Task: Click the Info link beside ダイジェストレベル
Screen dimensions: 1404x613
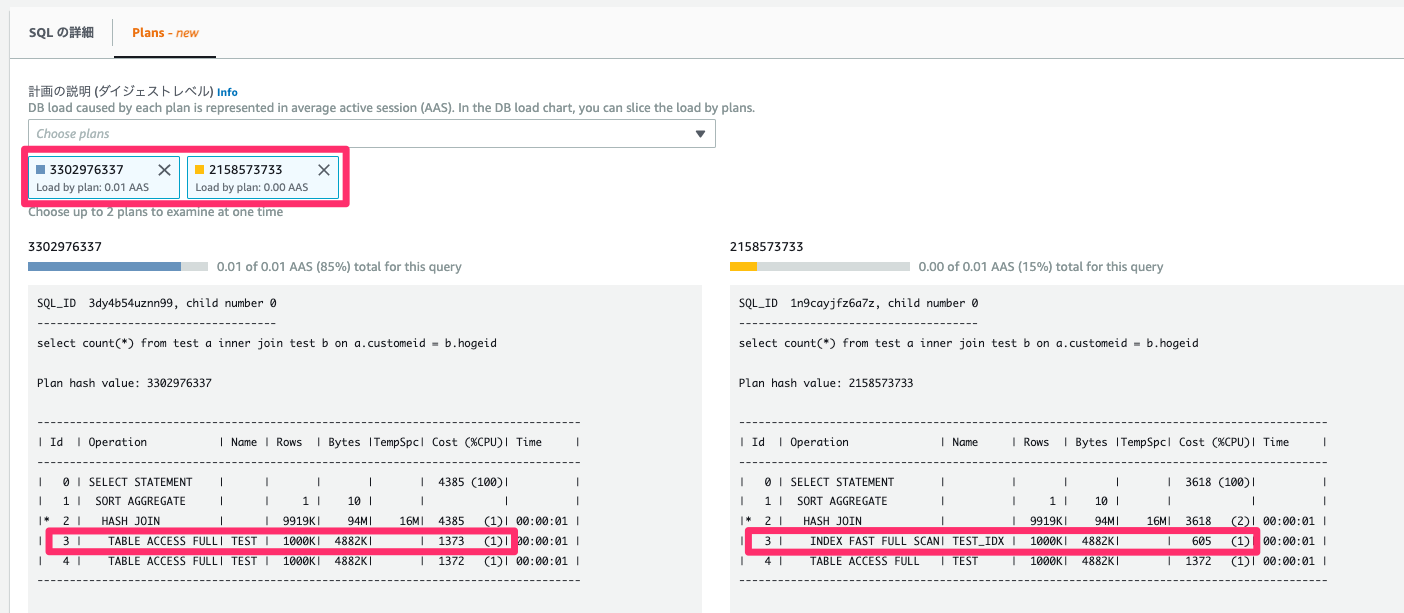Action: (227, 91)
